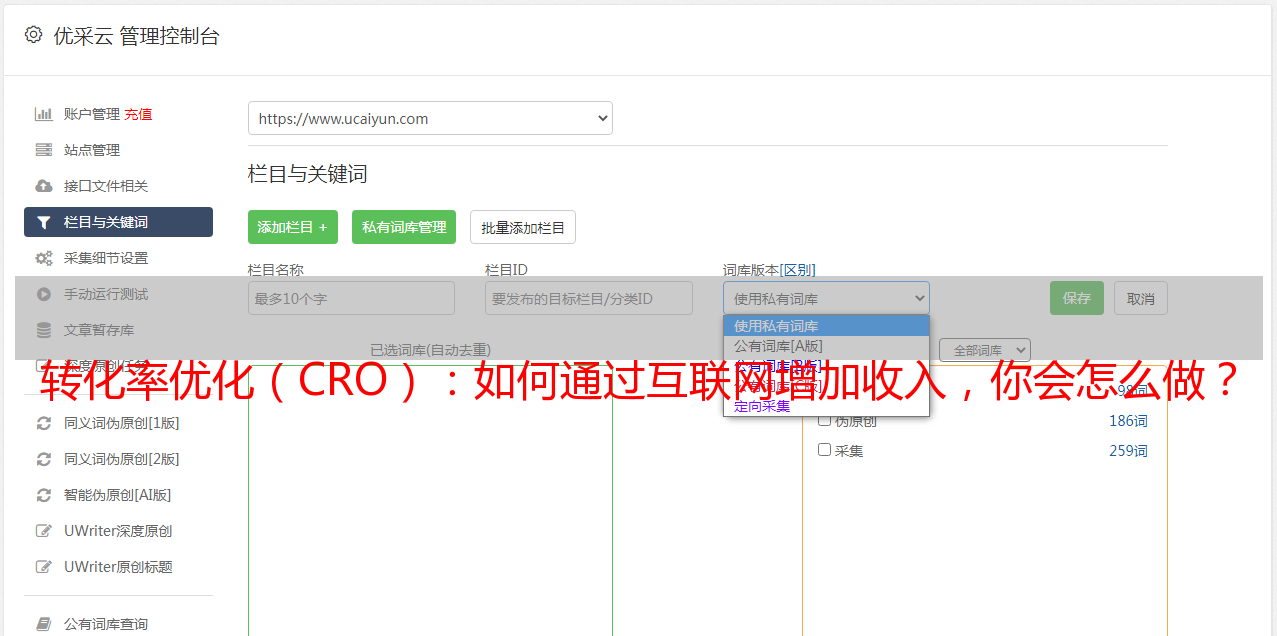The image size is (1277, 636).
Task: Choose 公有词库[A版] from the dropdown list
Action: pos(778,346)
